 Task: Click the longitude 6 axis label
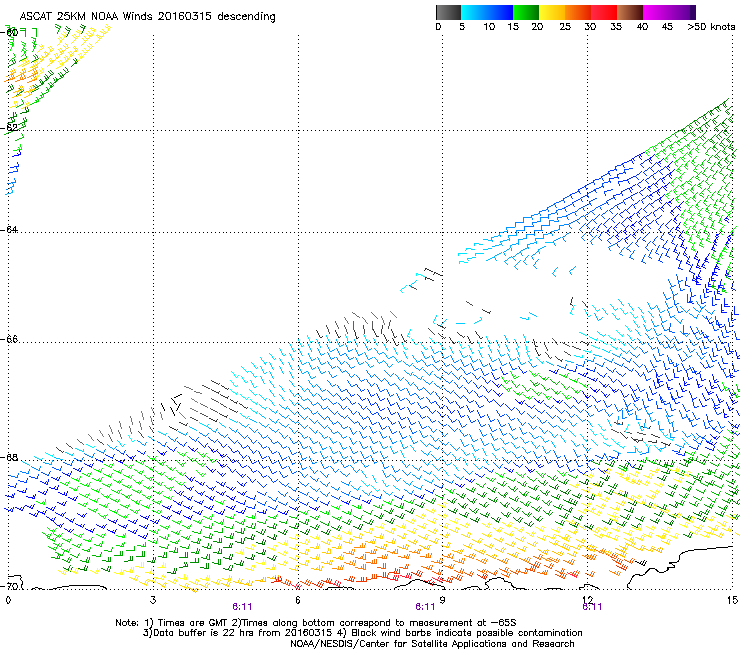point(298,600)
